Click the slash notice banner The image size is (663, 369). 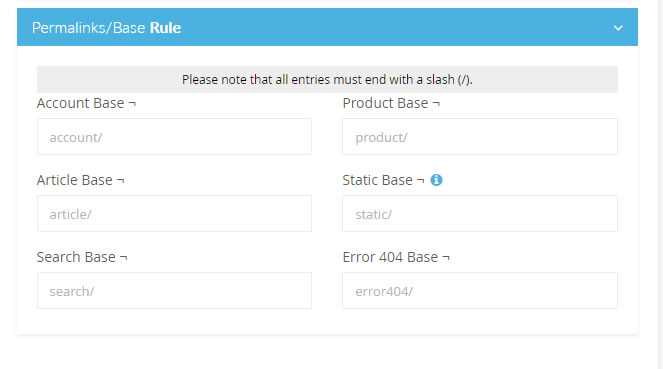(327, 79)
